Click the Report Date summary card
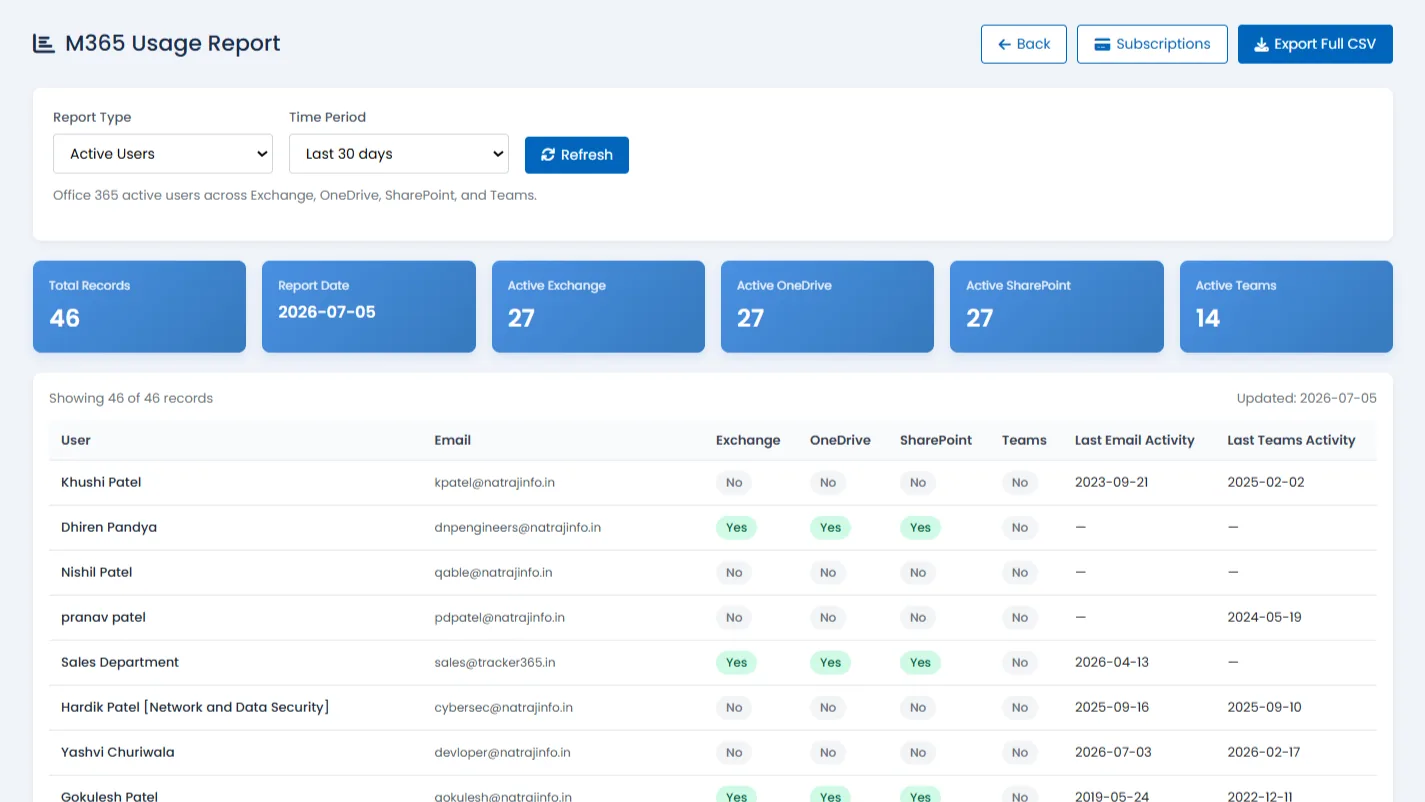The image size is (1425, 802). pyautogui.click(x=369, y=306)
